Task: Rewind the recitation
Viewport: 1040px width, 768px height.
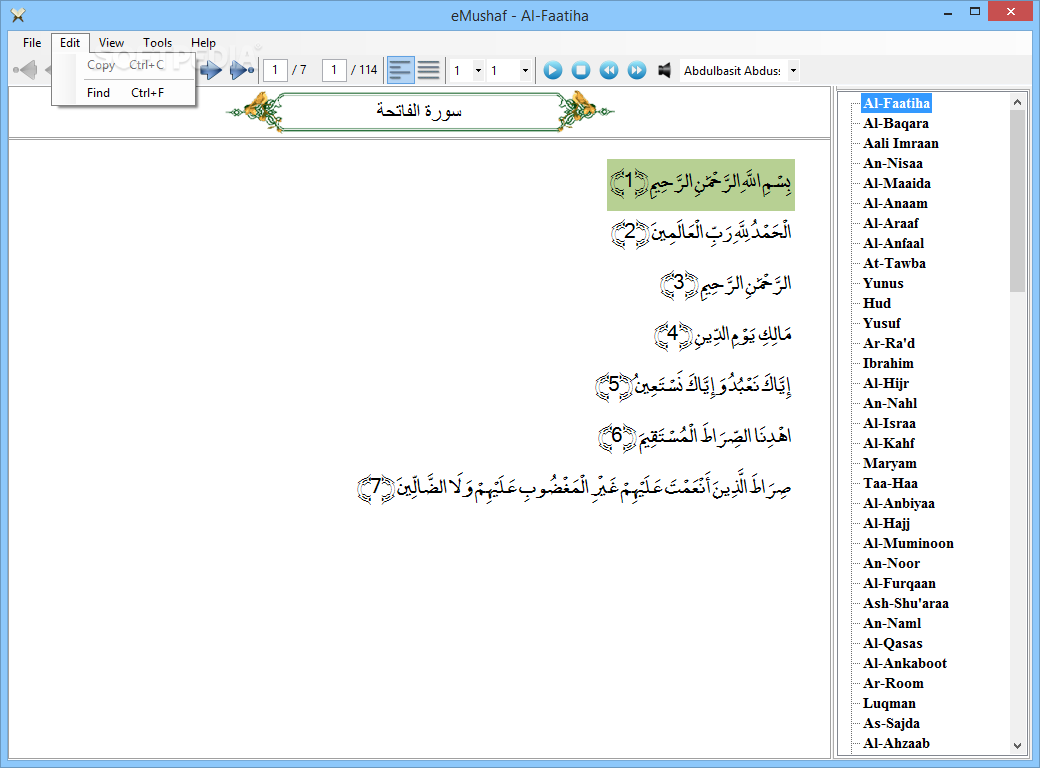Action: (609, 70)
